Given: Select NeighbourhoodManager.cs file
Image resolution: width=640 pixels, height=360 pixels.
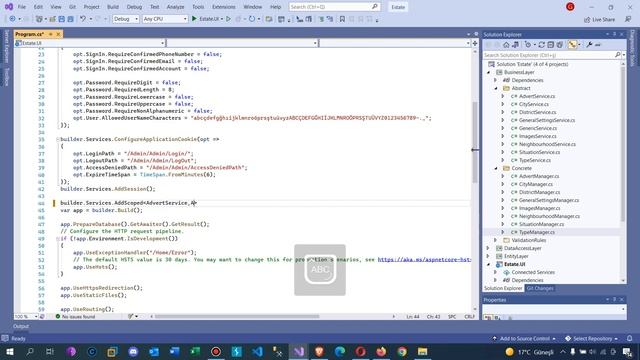Looking at the screenshot, I should 549,216.
